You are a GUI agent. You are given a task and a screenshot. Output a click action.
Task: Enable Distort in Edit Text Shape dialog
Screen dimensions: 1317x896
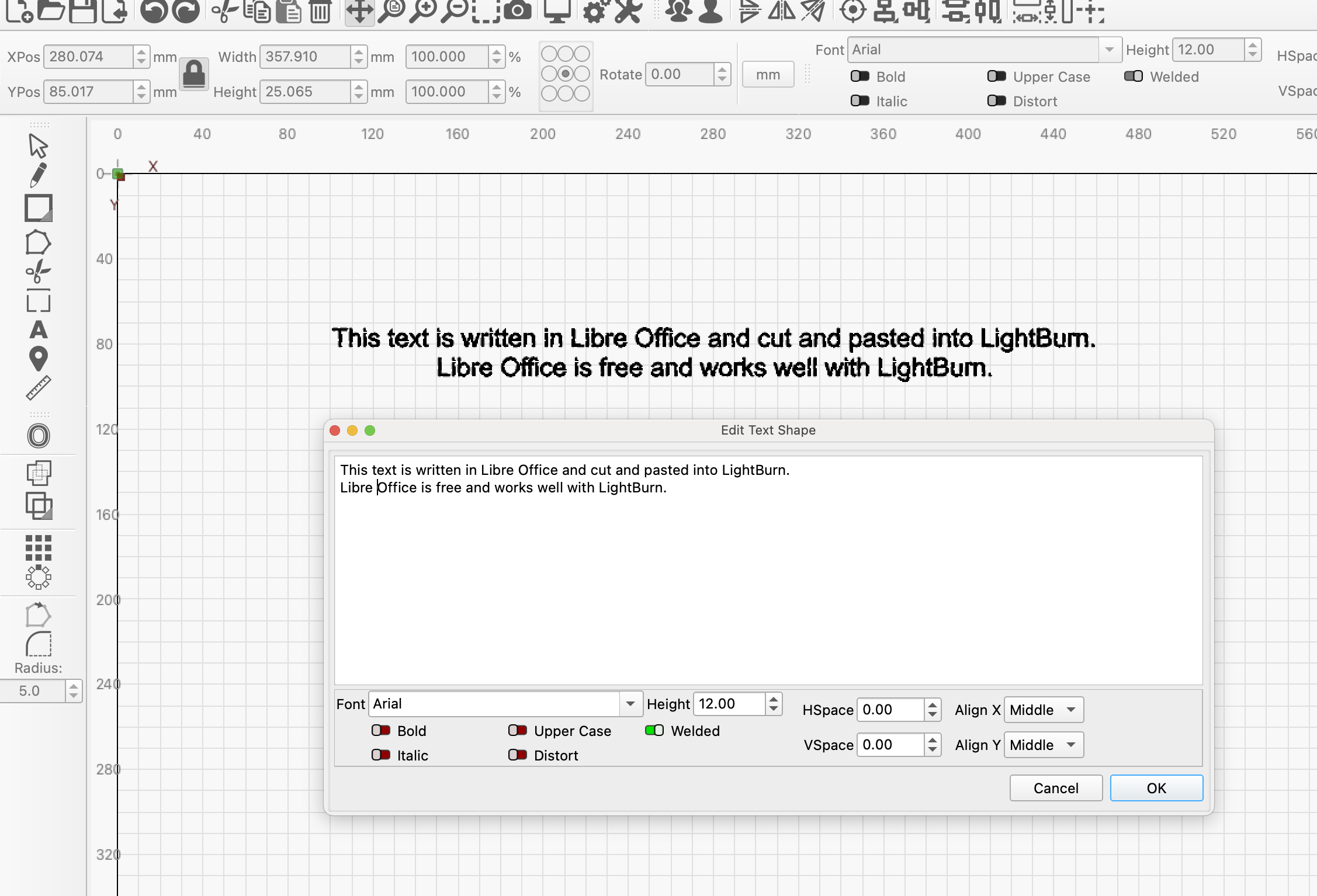pos(517,755)
